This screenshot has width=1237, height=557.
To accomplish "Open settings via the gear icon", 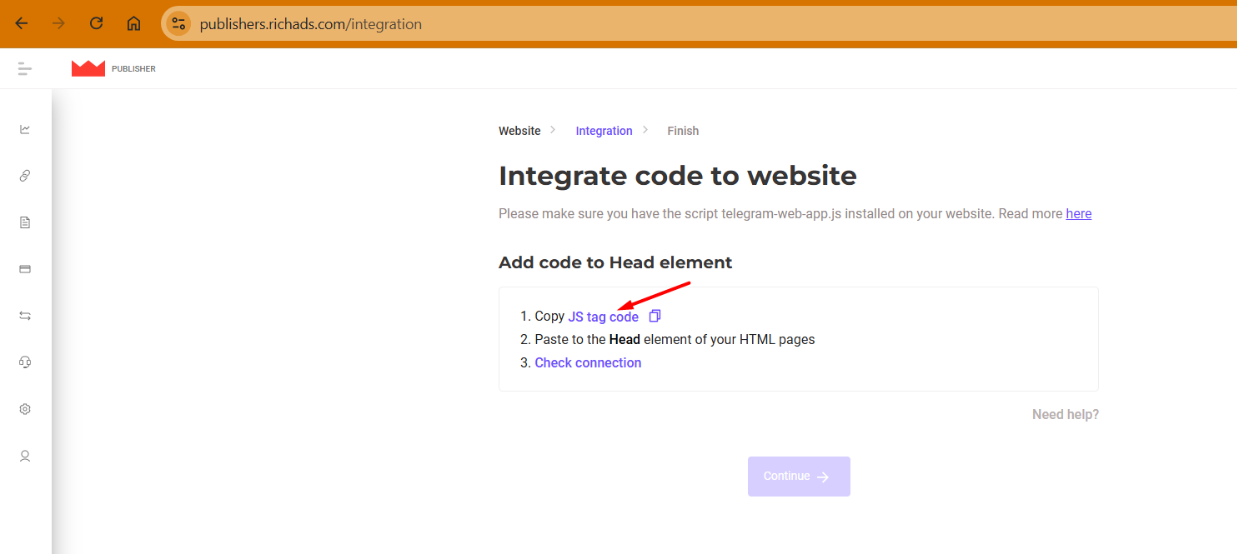I will coord(25,409).
